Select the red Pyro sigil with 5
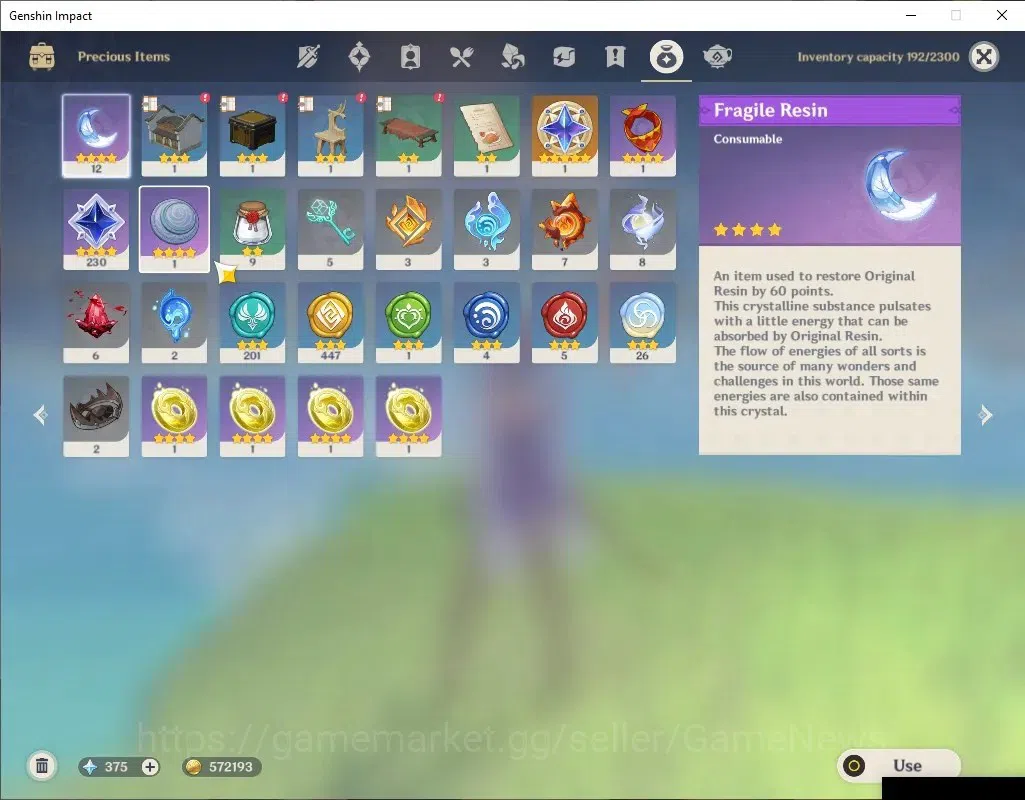1025x800 pixels. tap(565, 323)
